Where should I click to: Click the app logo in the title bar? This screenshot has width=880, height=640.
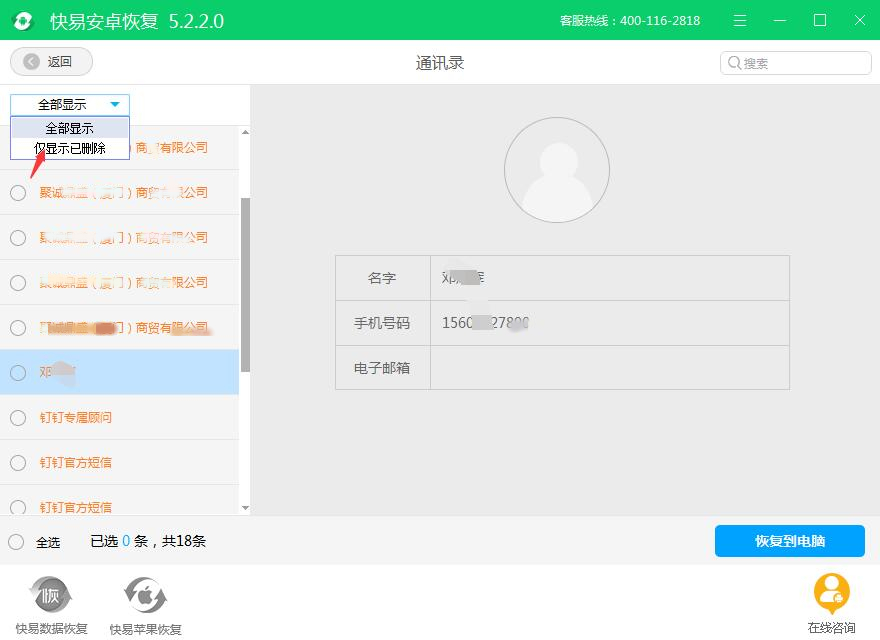(23, 20)
